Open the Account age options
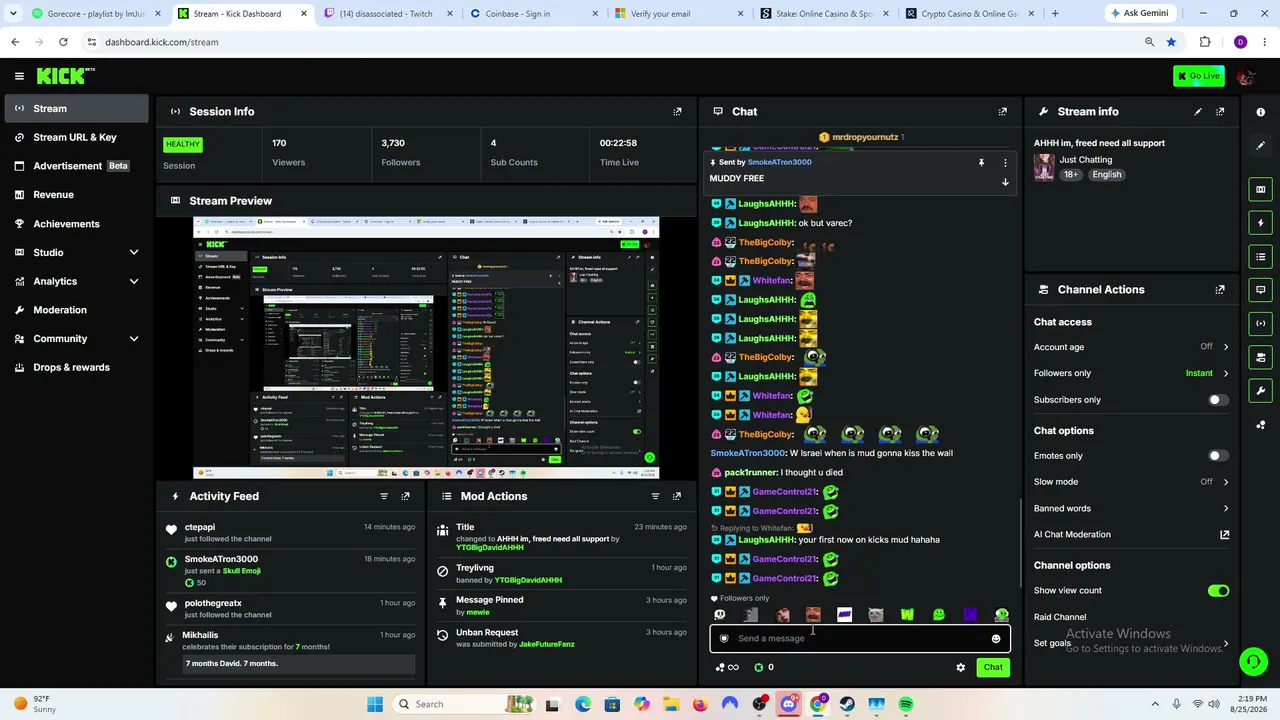The image size is (1280, 720). 1131,347
